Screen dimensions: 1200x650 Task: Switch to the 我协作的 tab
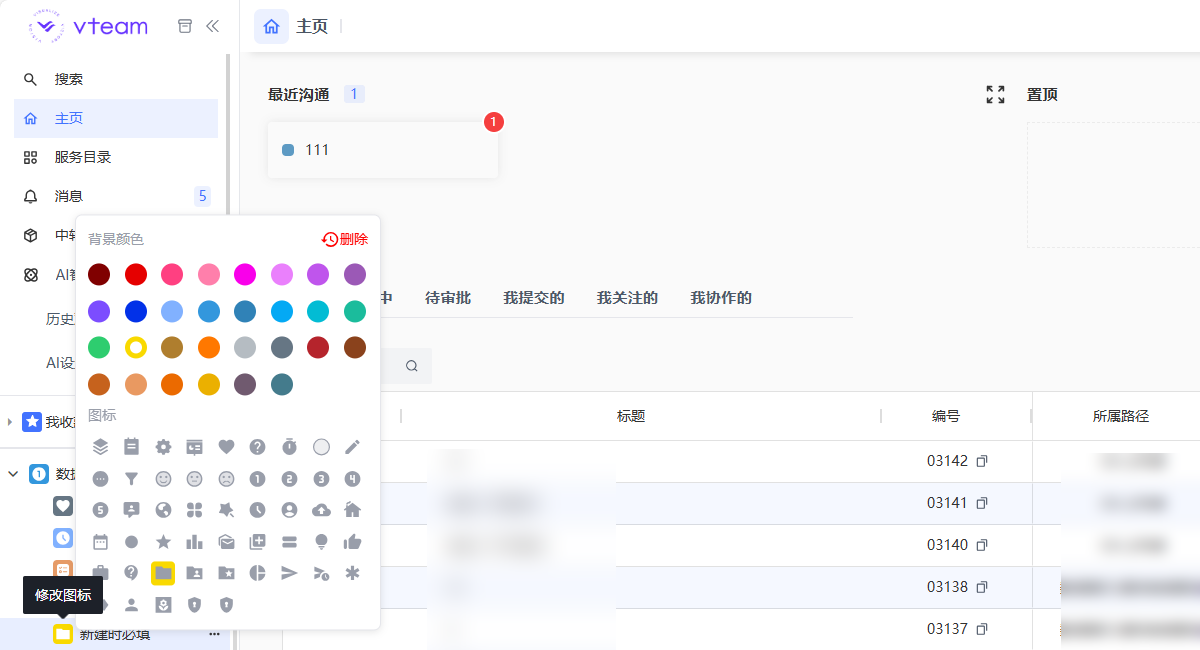[x=721, y=298]
